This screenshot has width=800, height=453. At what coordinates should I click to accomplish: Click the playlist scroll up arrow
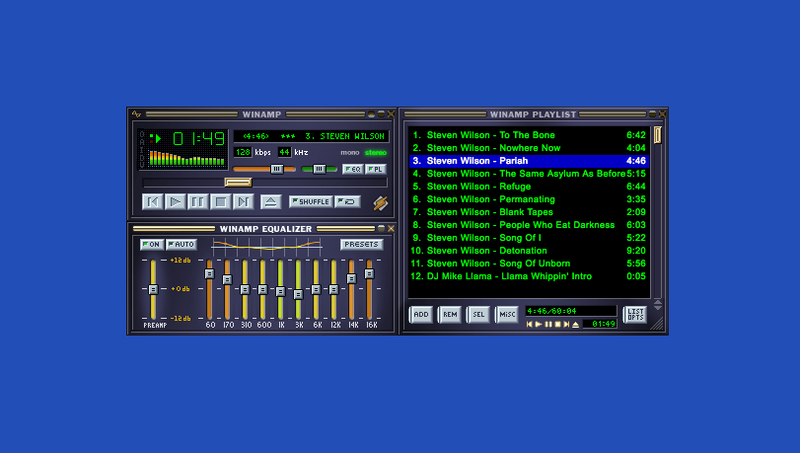point(658,303)
